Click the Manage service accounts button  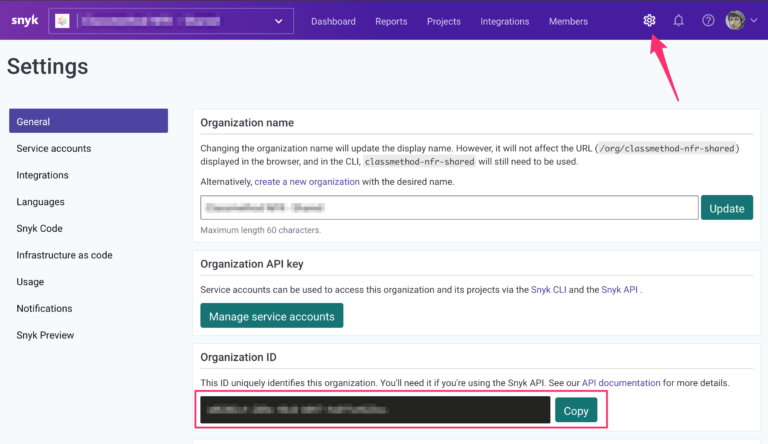271,316
